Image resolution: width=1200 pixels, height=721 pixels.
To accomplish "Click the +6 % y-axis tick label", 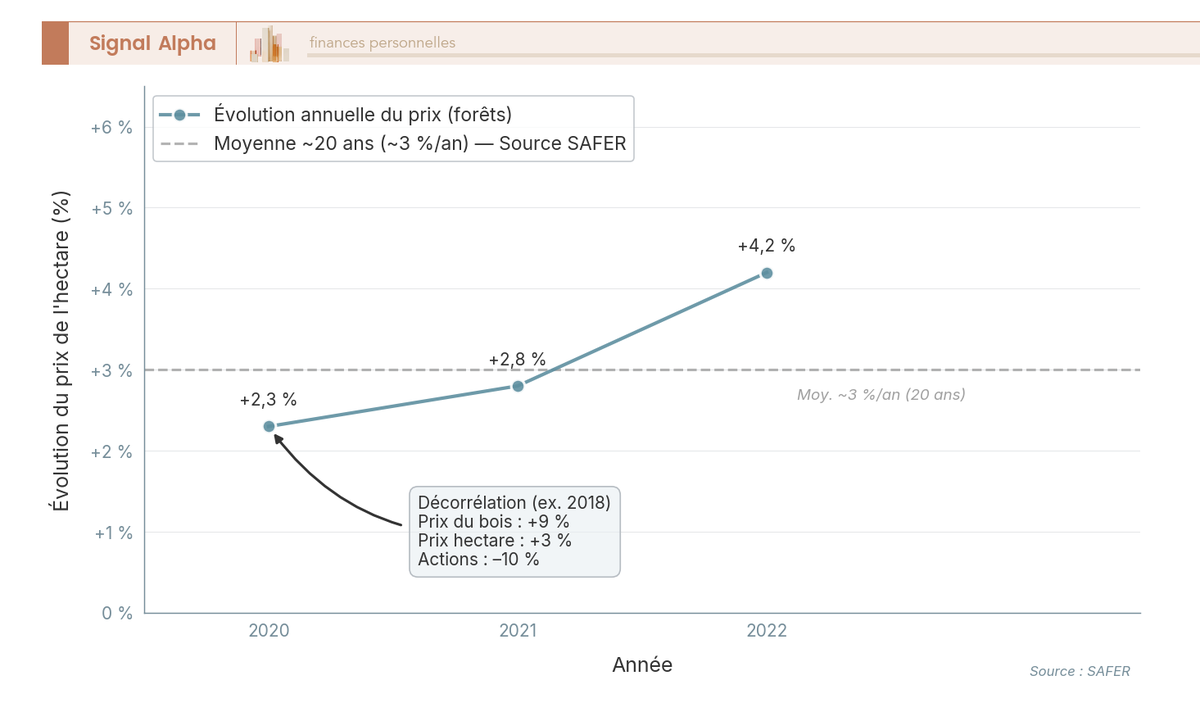I will 111,128.
